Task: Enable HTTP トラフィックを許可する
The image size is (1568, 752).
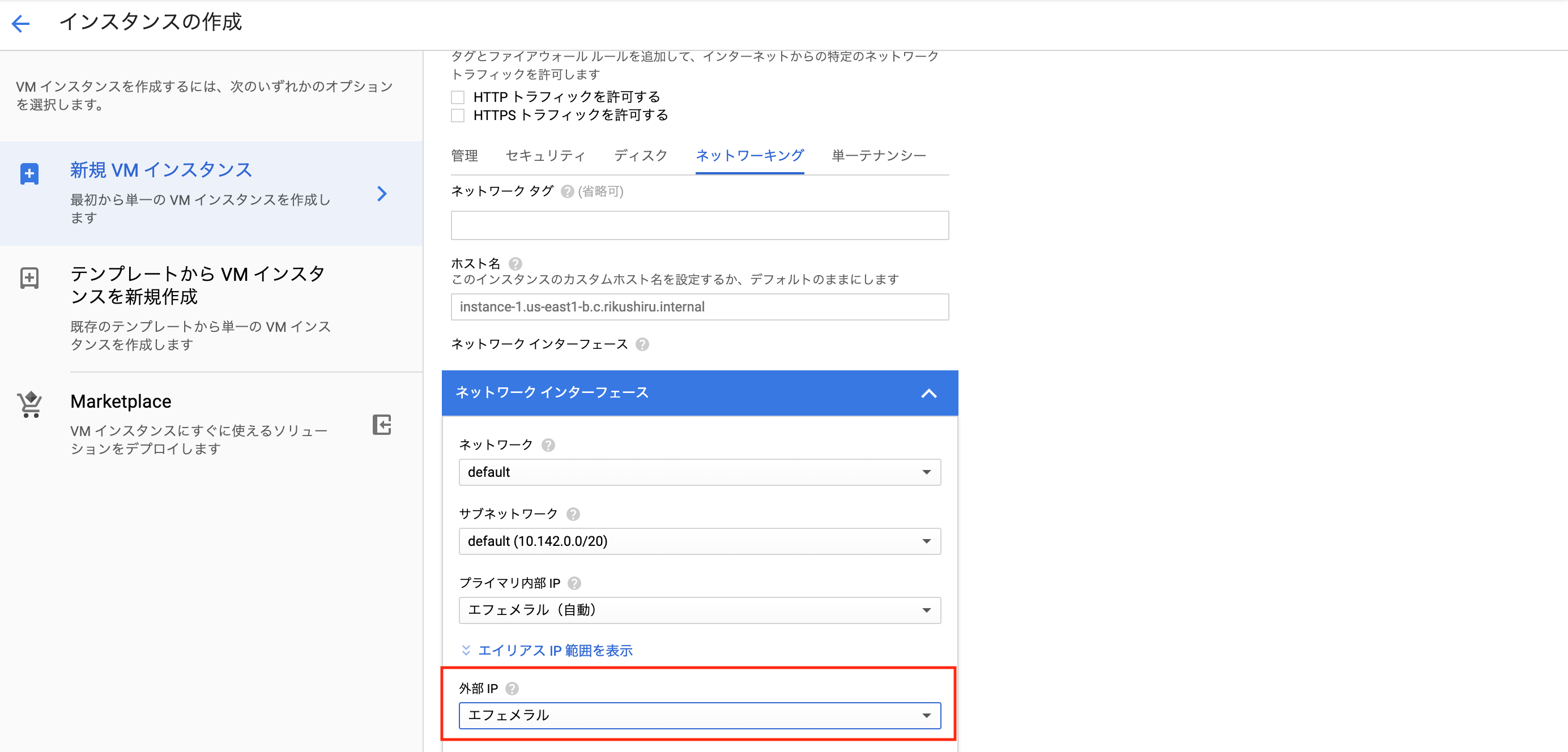Action: click(x=458, y=96)
